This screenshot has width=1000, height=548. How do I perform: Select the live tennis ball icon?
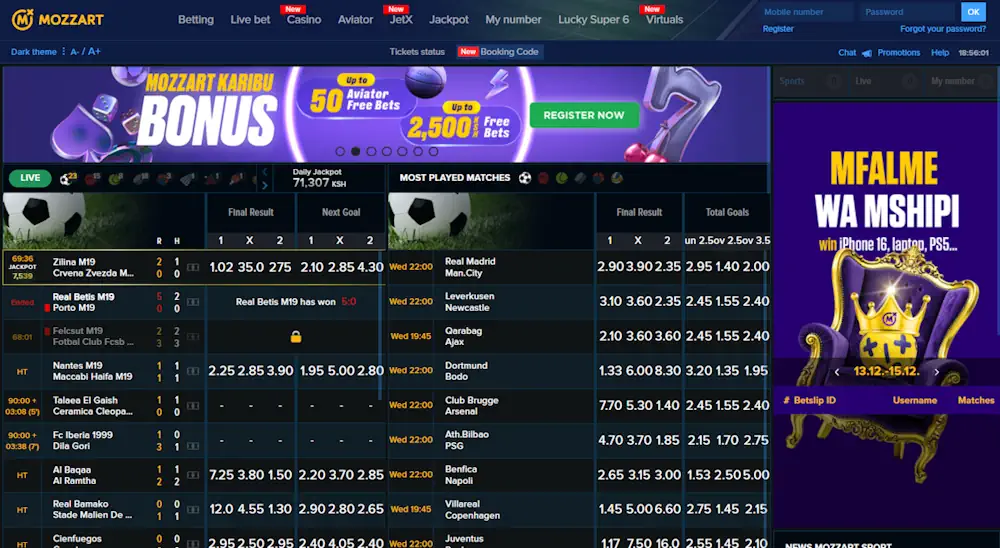click(x=115, y=179)
